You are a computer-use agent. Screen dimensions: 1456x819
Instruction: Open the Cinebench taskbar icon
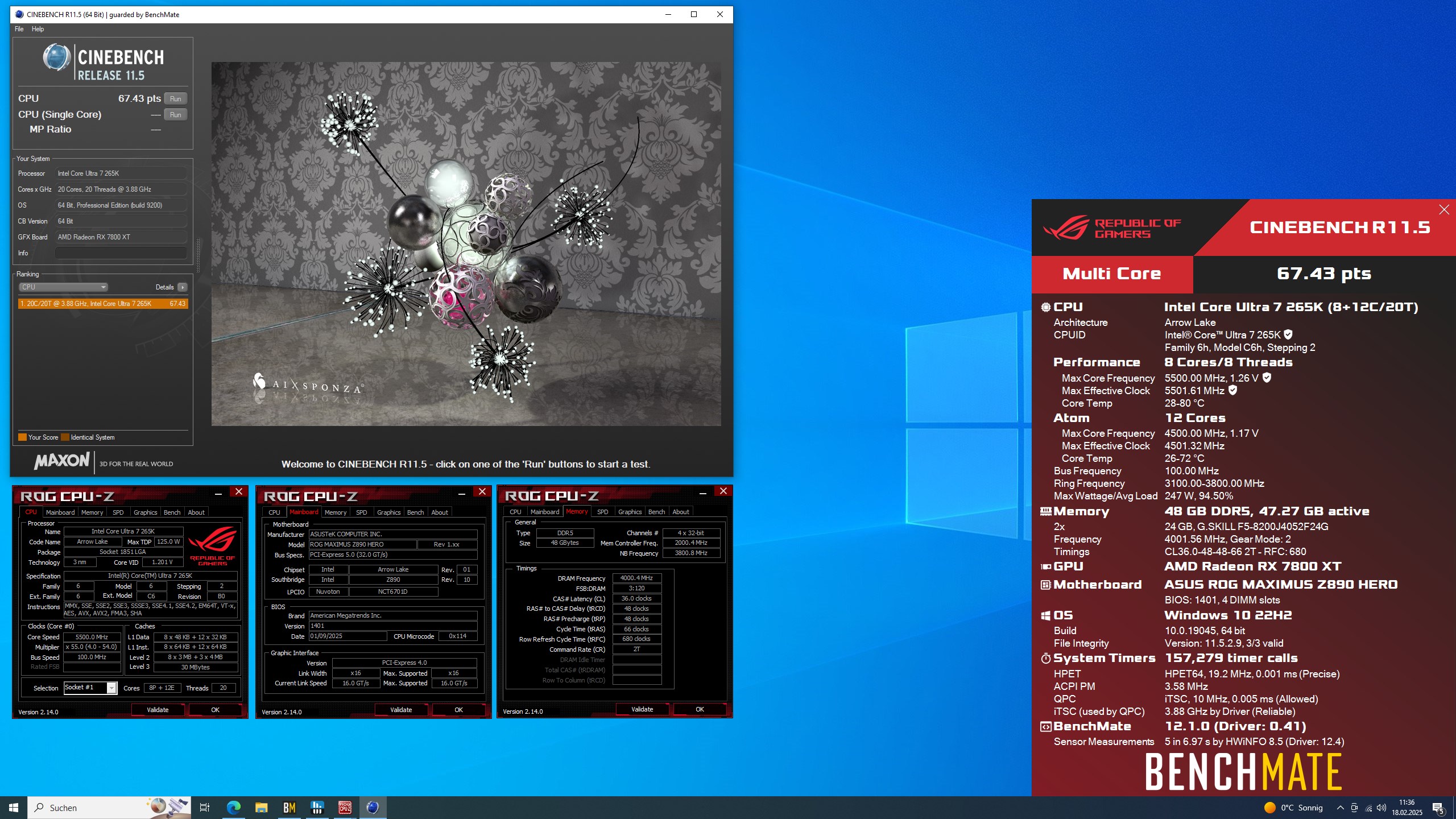click(x=373, y=808)
